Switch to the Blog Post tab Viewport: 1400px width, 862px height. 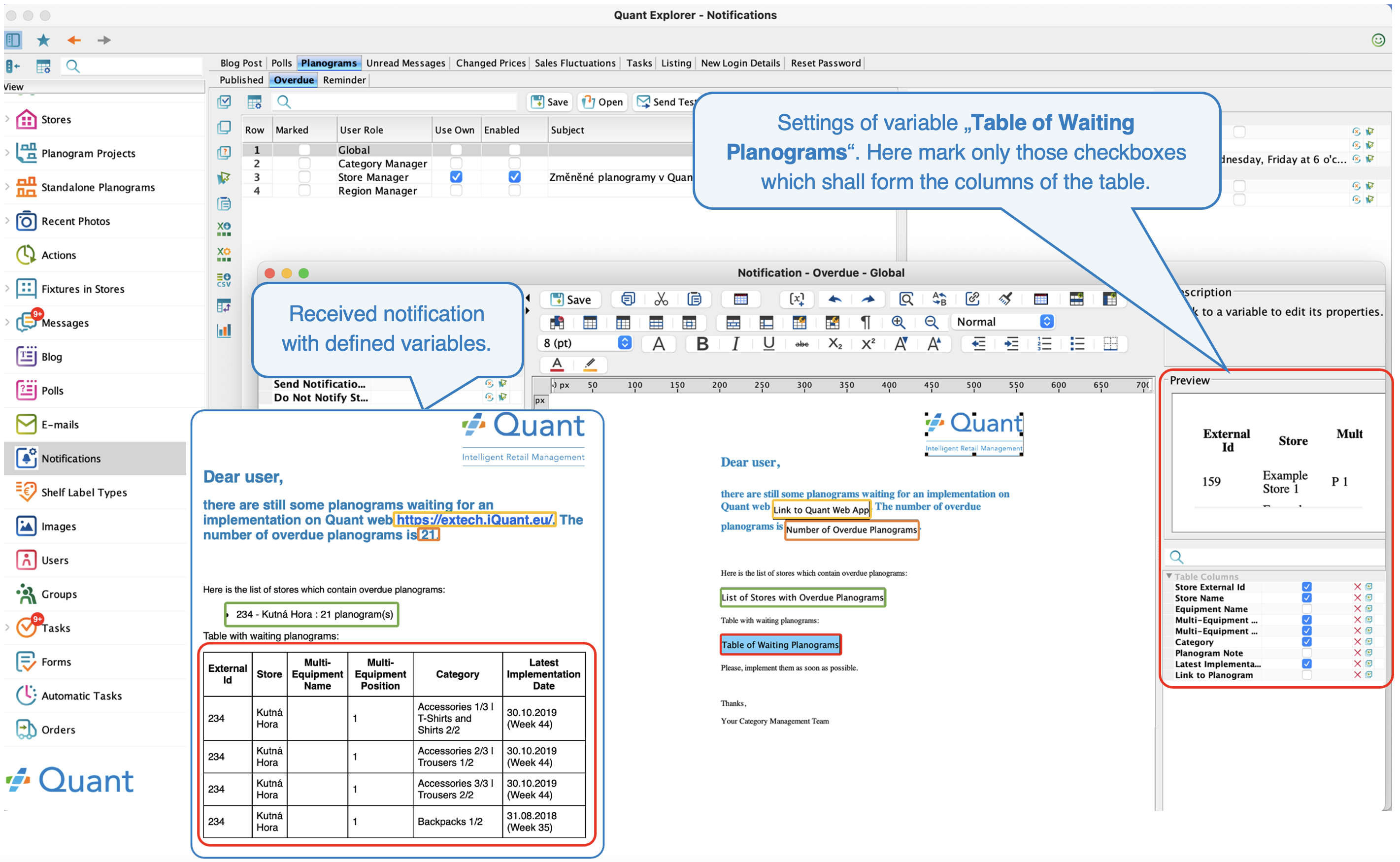[x=241, y=63]
